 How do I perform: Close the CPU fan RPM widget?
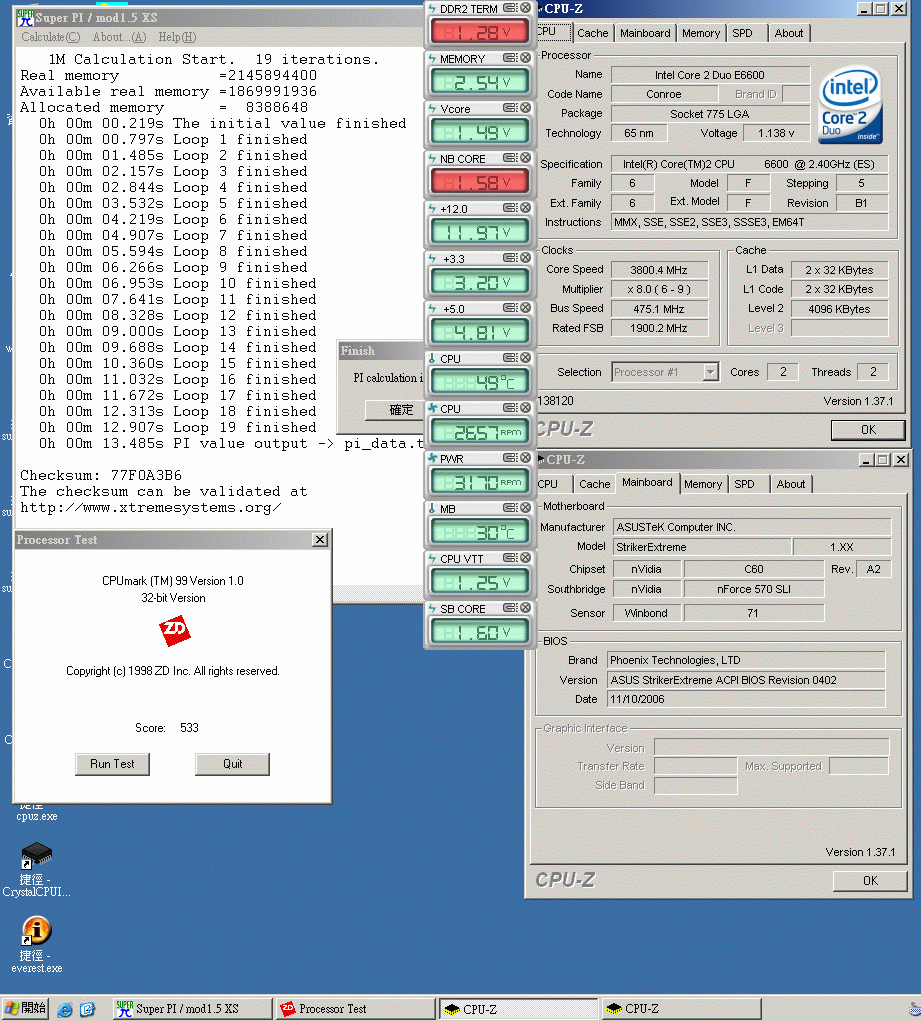[x=525, y=408]
